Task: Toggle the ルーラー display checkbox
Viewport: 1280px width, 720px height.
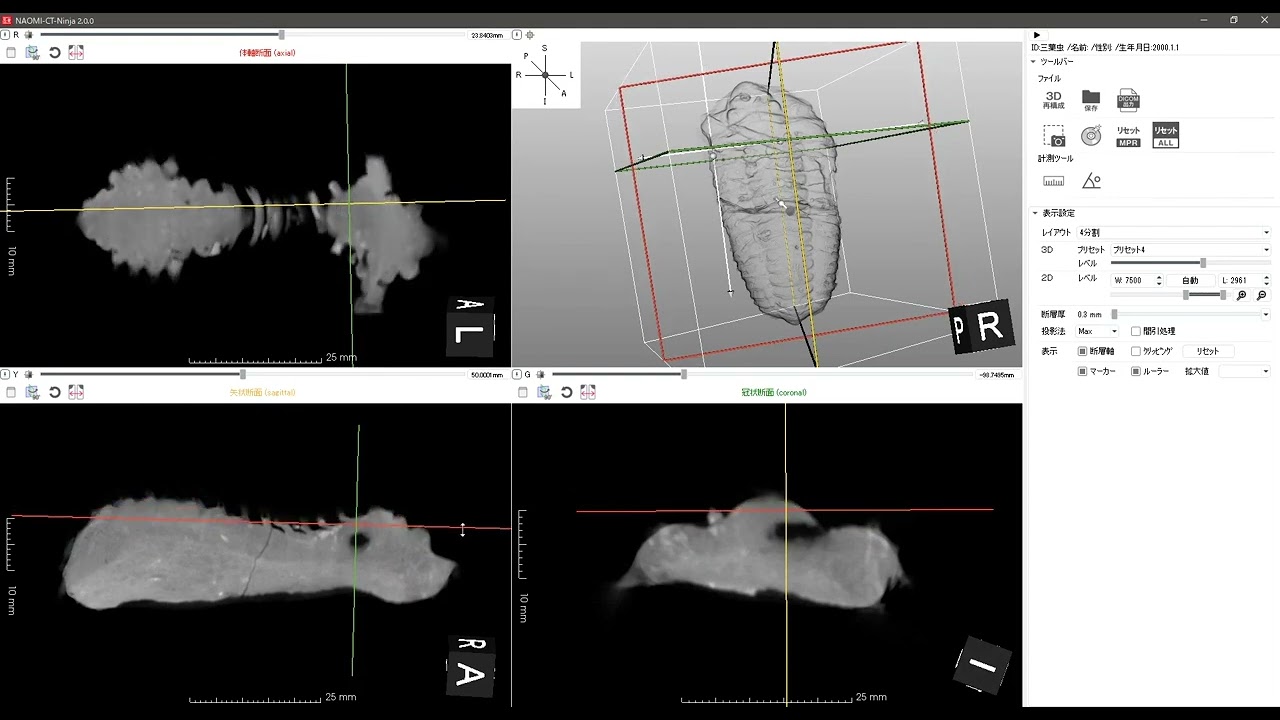Action: click(1136, 371)
